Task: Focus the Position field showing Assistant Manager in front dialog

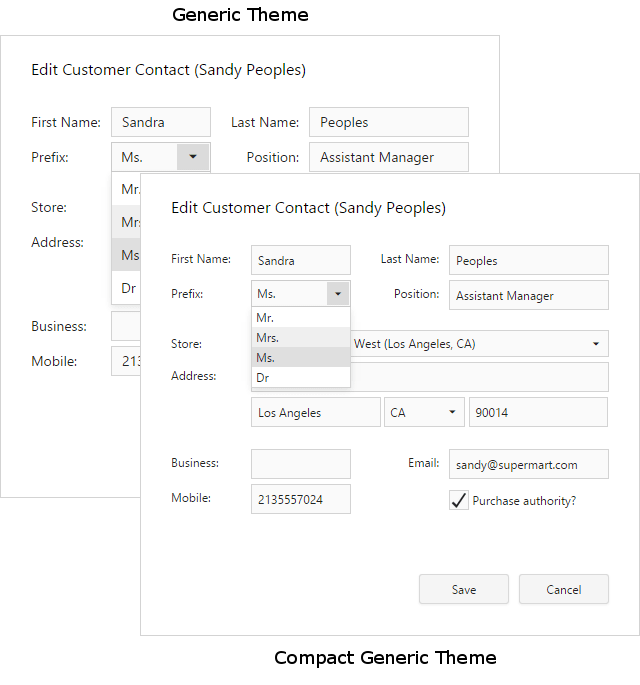Action: click(x=528, y=295)
